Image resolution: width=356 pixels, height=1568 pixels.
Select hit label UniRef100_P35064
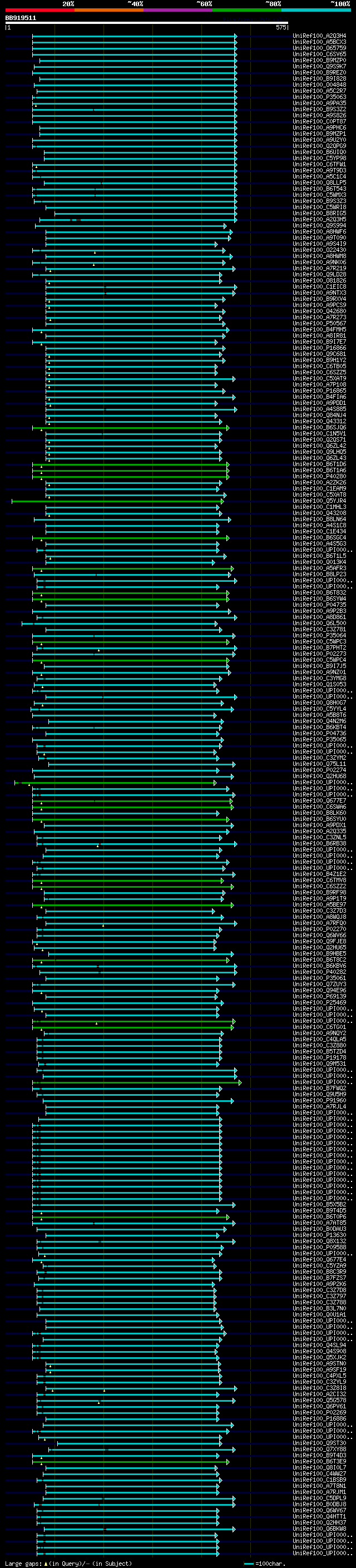tap(319, 635)
